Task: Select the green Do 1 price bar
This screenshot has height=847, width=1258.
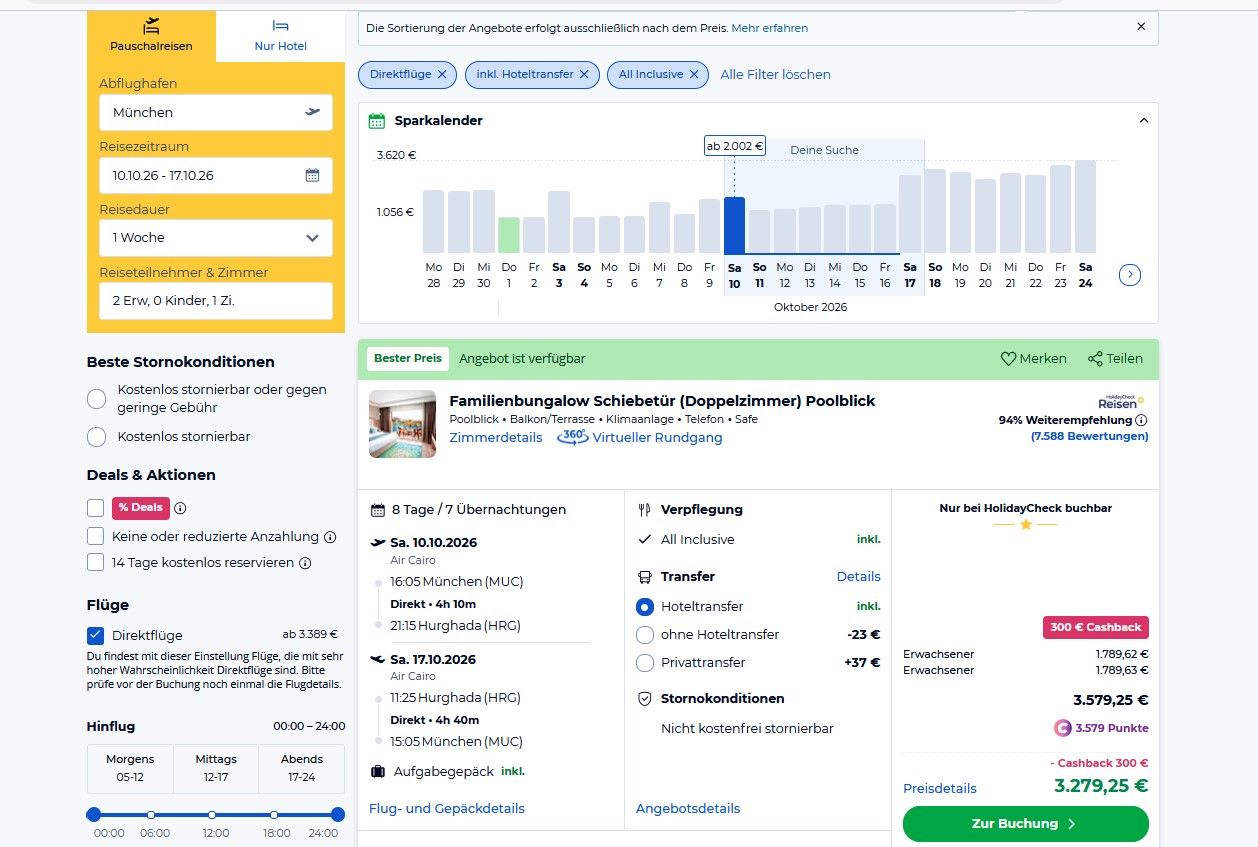Action: click(x=509, y=235)
